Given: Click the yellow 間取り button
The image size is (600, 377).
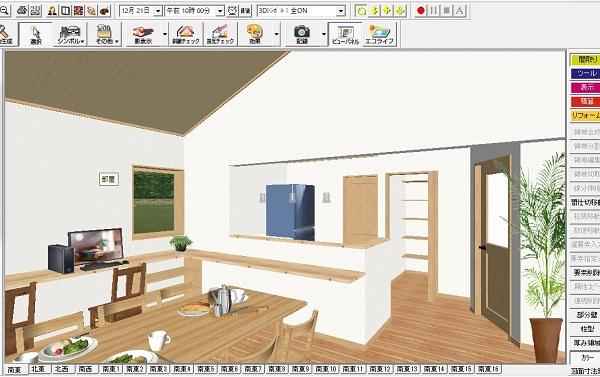Looking at the screenshot, I should point(585,60).
